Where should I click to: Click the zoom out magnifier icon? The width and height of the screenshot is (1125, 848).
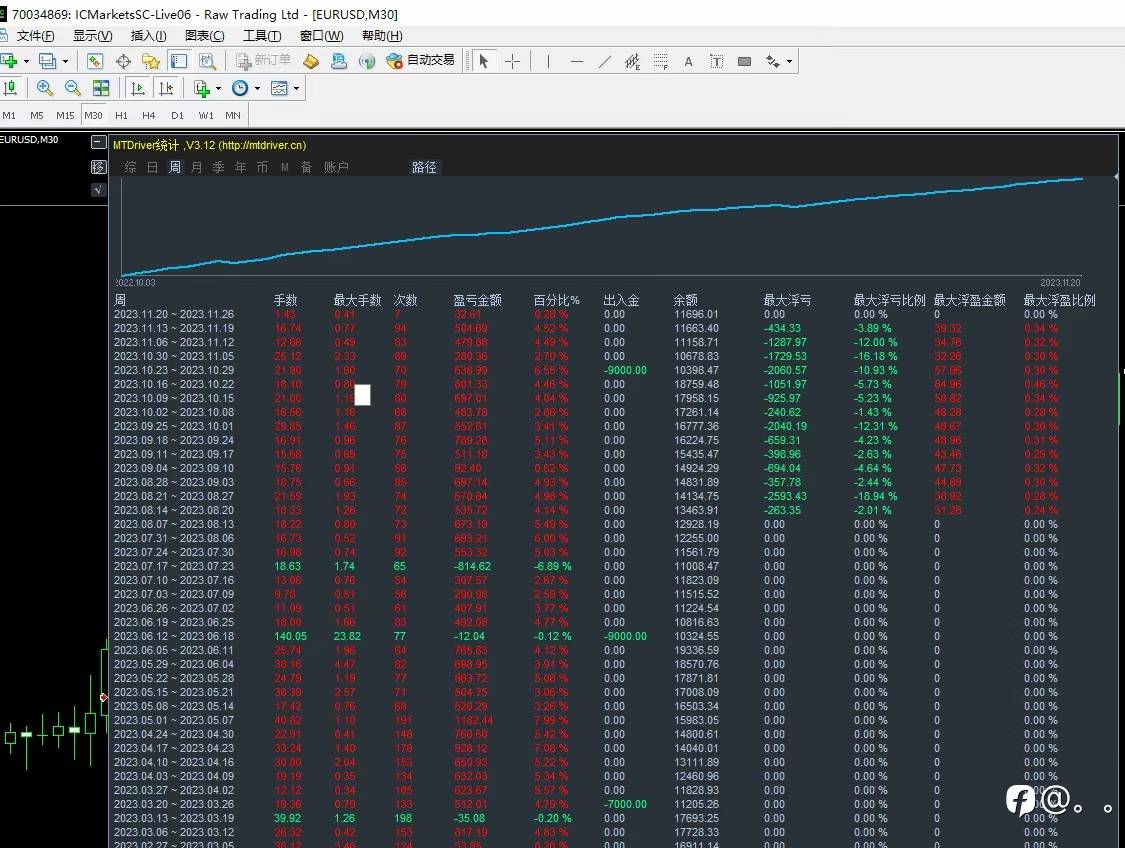click(x=72, y=88)
